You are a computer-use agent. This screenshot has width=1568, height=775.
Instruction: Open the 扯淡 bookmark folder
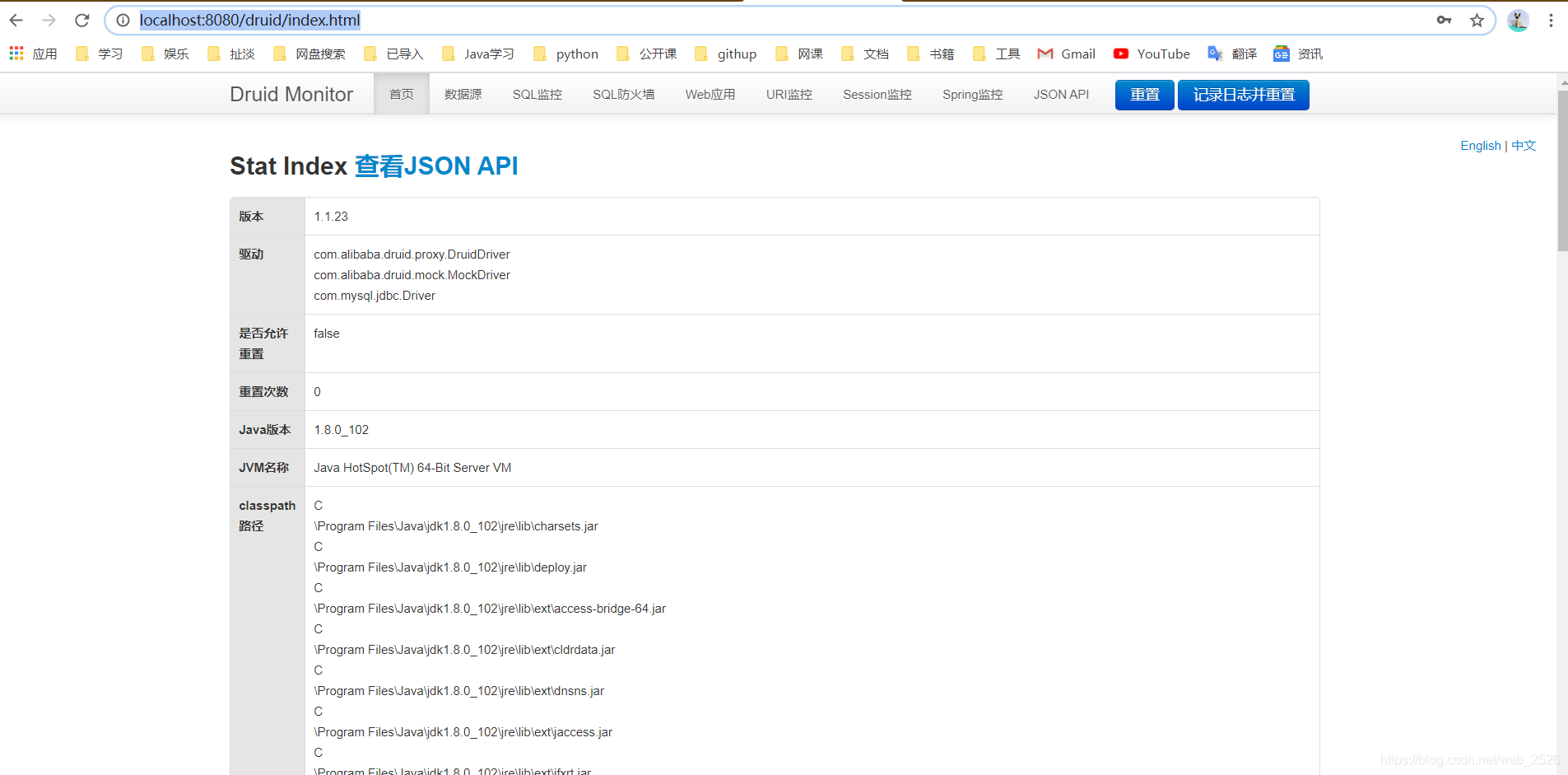point(230,54)
